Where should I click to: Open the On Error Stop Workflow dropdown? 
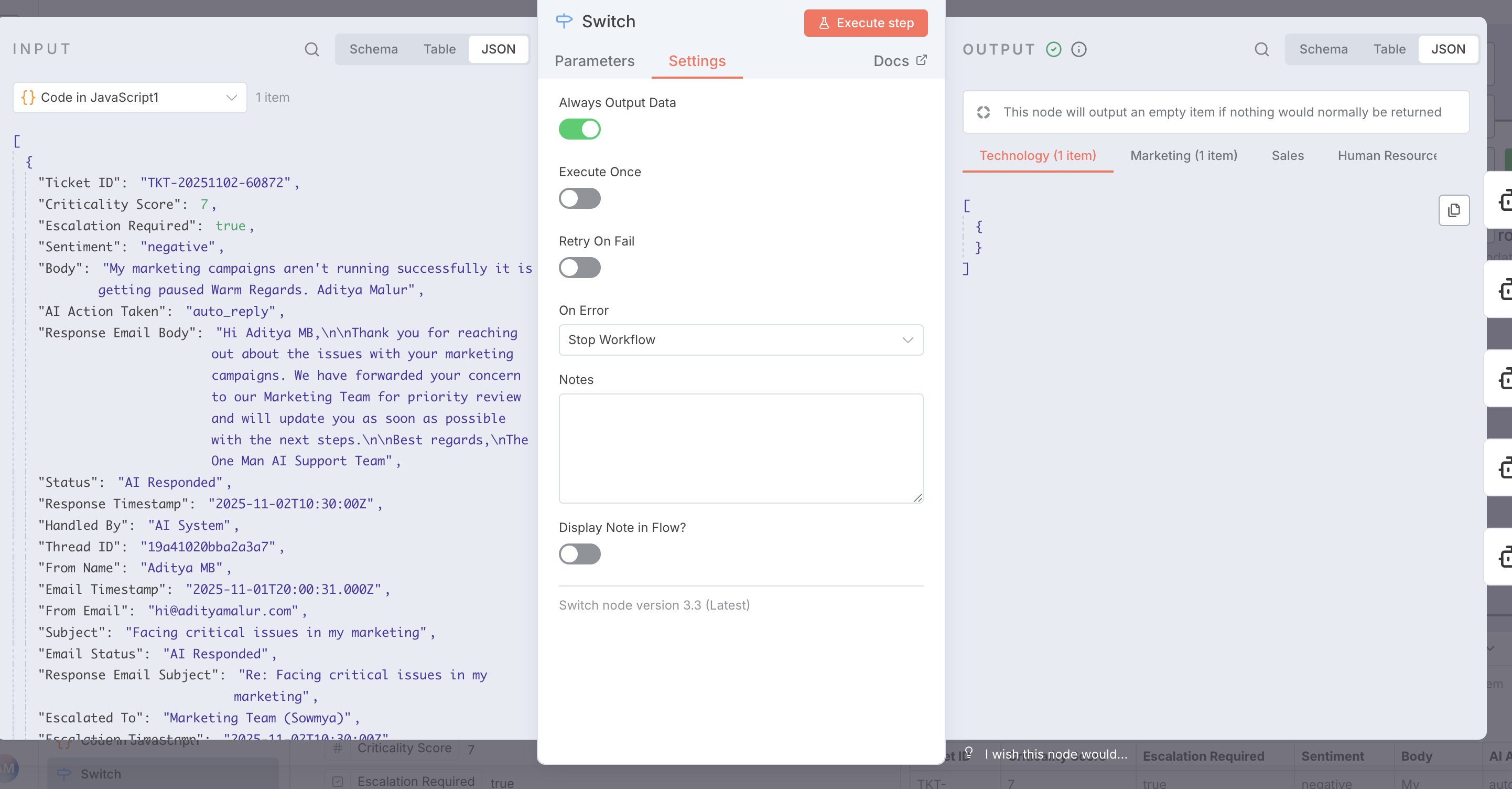(x=741, y=340)
